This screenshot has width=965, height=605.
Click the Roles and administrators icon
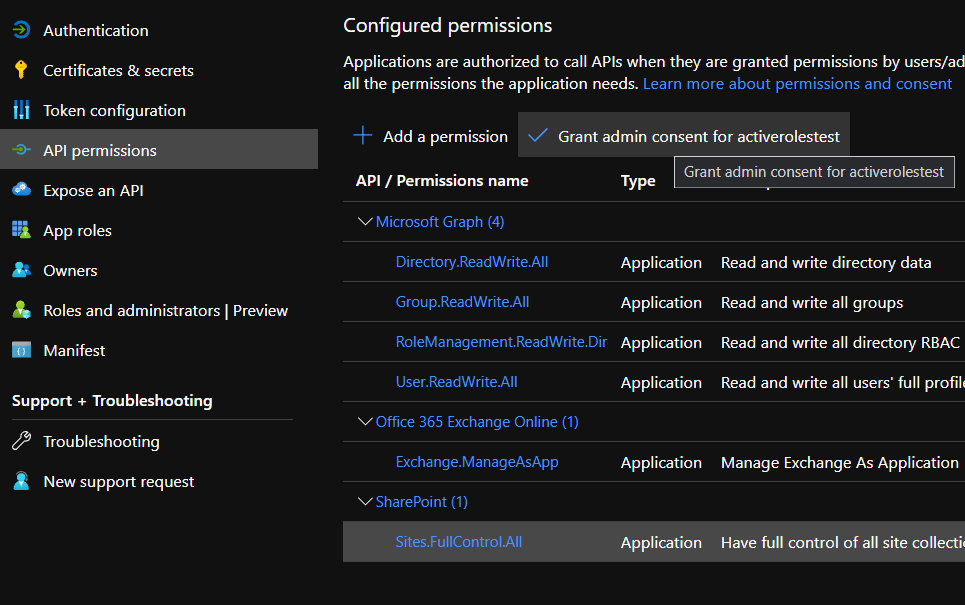21,310
